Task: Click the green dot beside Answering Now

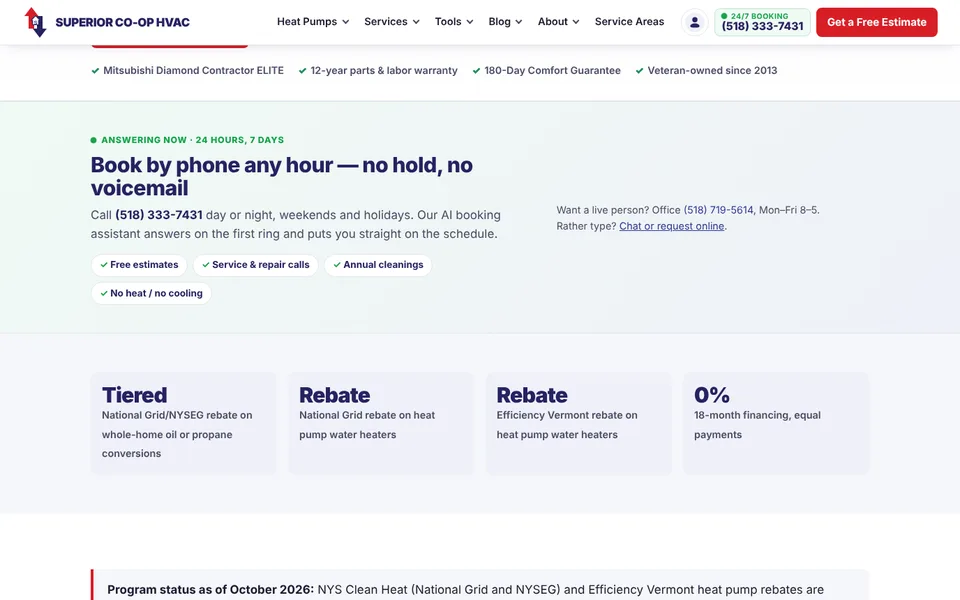Action: [x=94, y=140]
